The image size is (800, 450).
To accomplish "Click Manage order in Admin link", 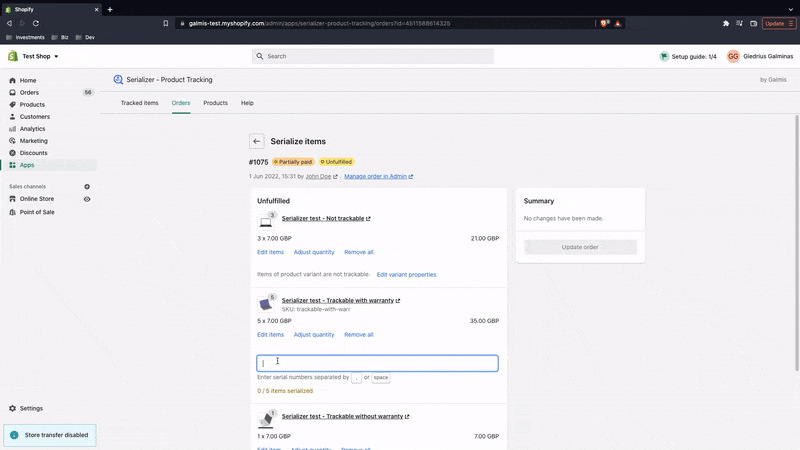I will (378, 176).
